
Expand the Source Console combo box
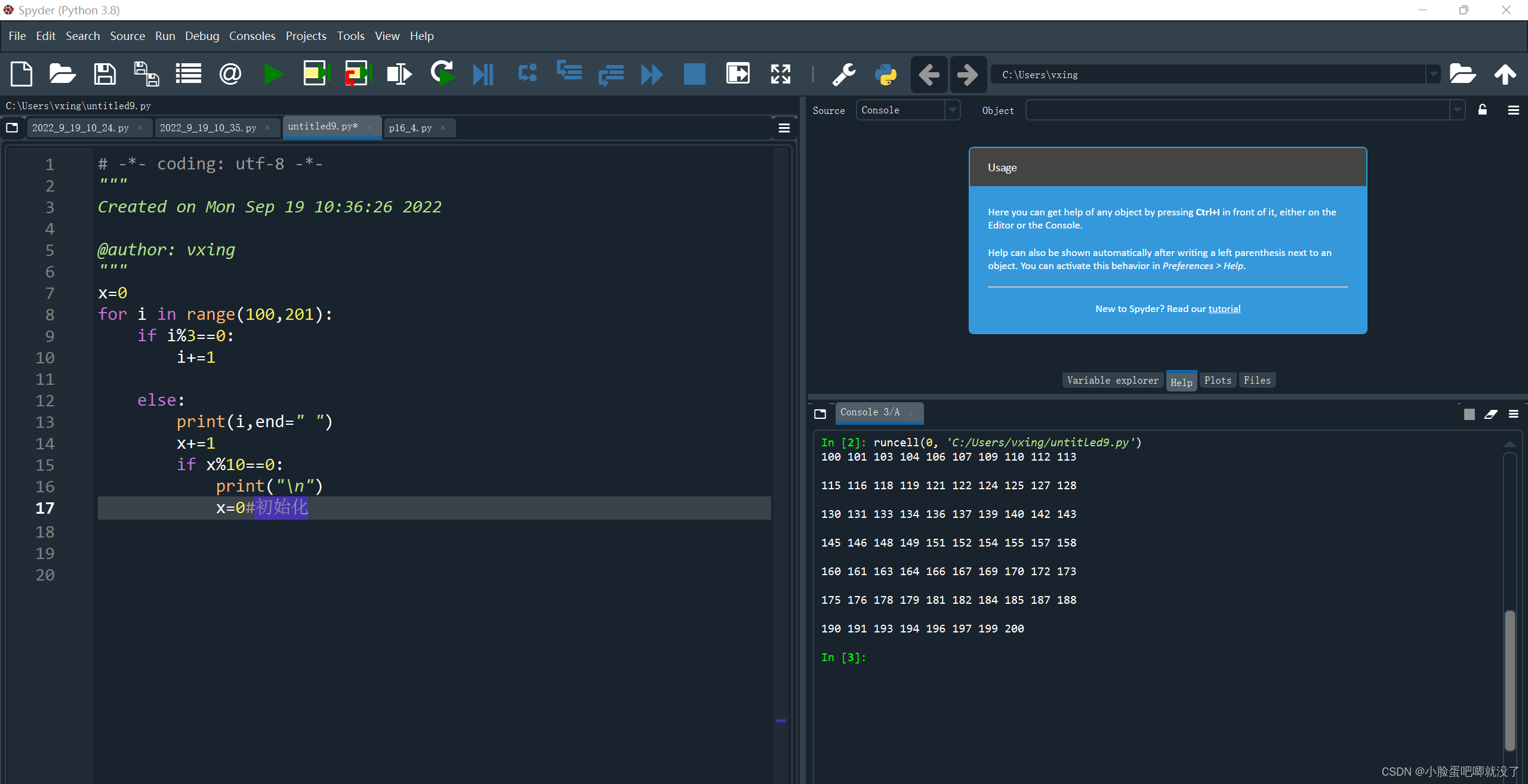[953, 110]
